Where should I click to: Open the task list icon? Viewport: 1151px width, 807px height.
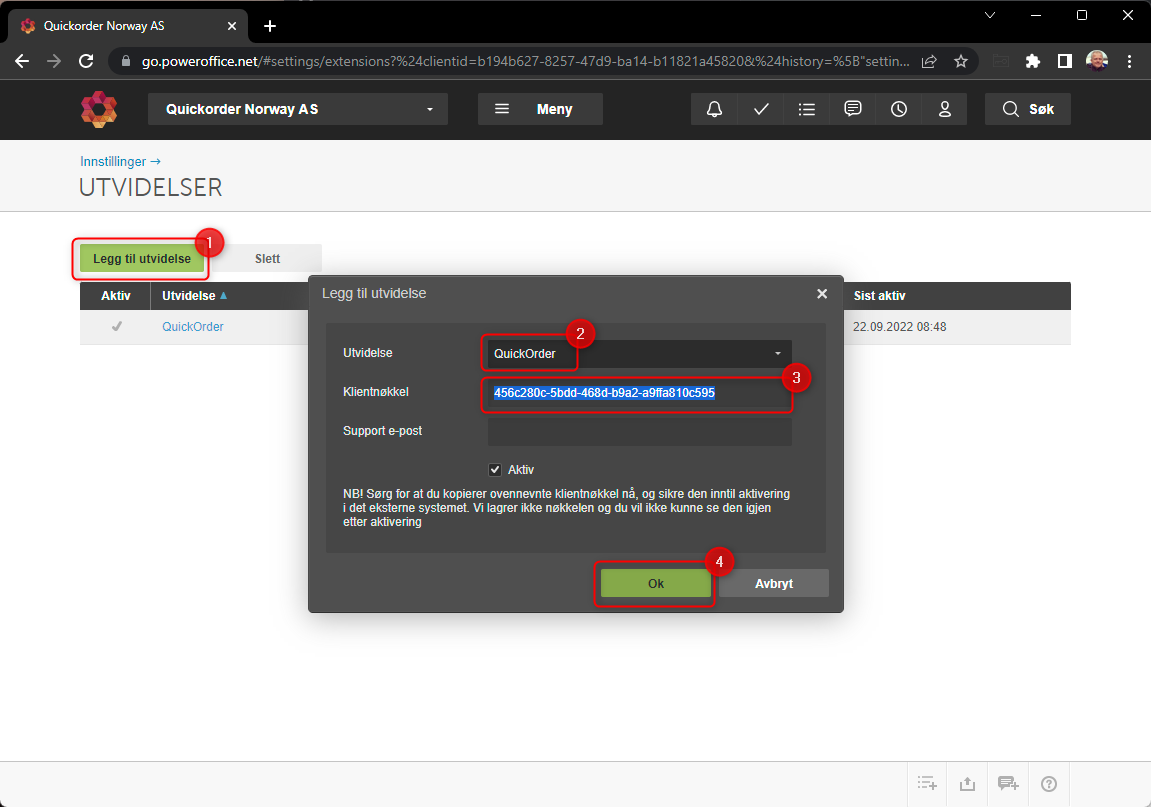pyautogui.click(x=807, y=109)
